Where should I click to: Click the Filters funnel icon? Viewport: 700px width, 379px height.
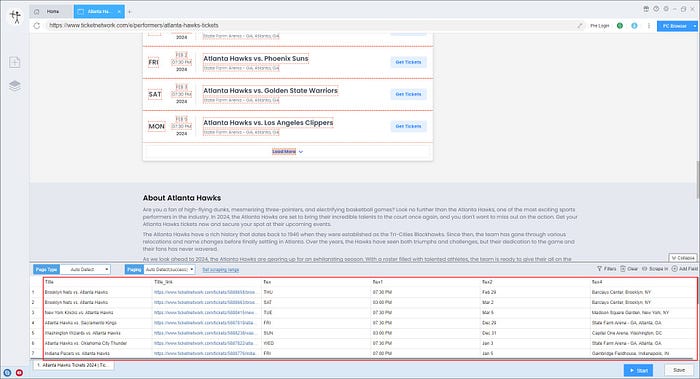pyautogui.click(x=600, y=269)
